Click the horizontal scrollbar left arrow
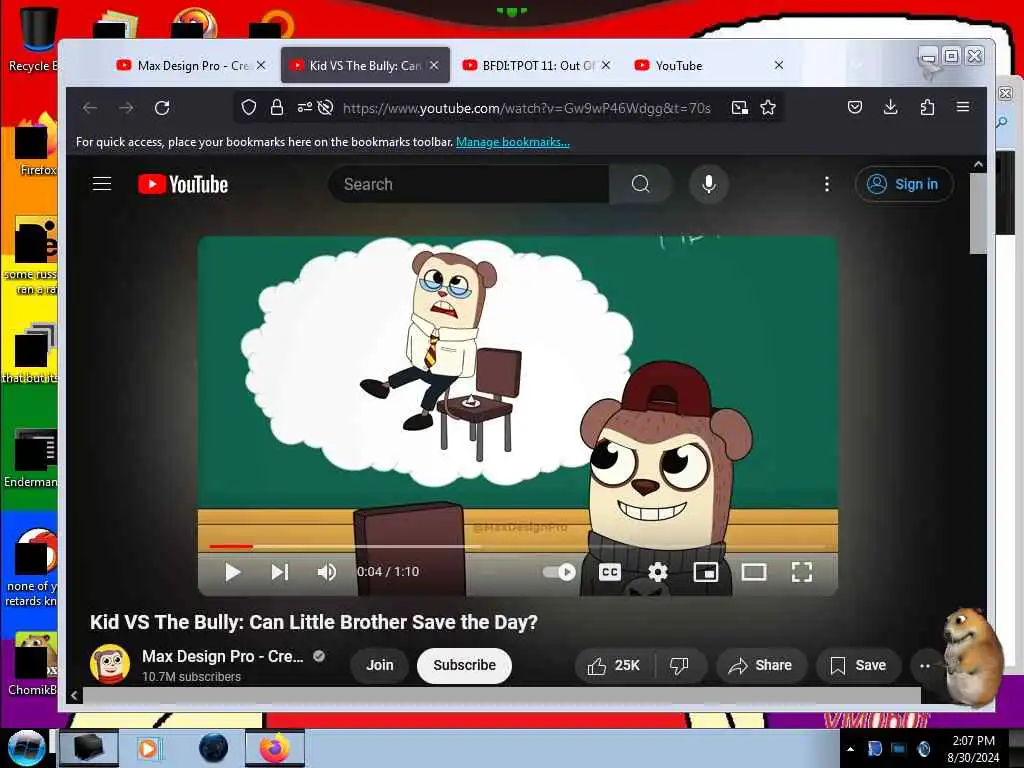Screen dimensions: 1024x768 click(74, 696)
